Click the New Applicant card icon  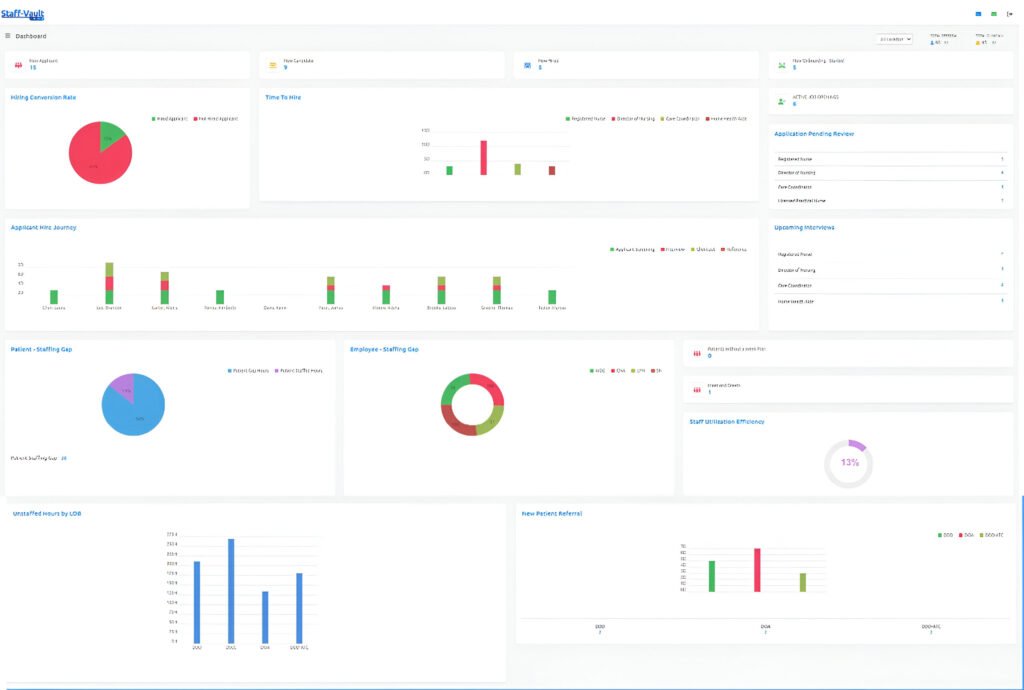click(18, 65)
